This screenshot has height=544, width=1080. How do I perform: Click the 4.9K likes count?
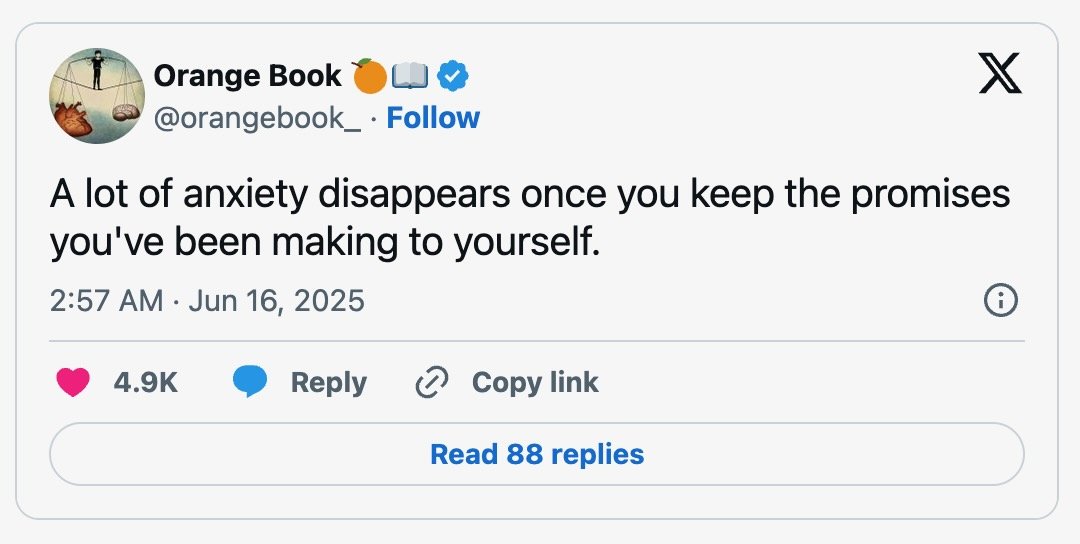point(145,382)
